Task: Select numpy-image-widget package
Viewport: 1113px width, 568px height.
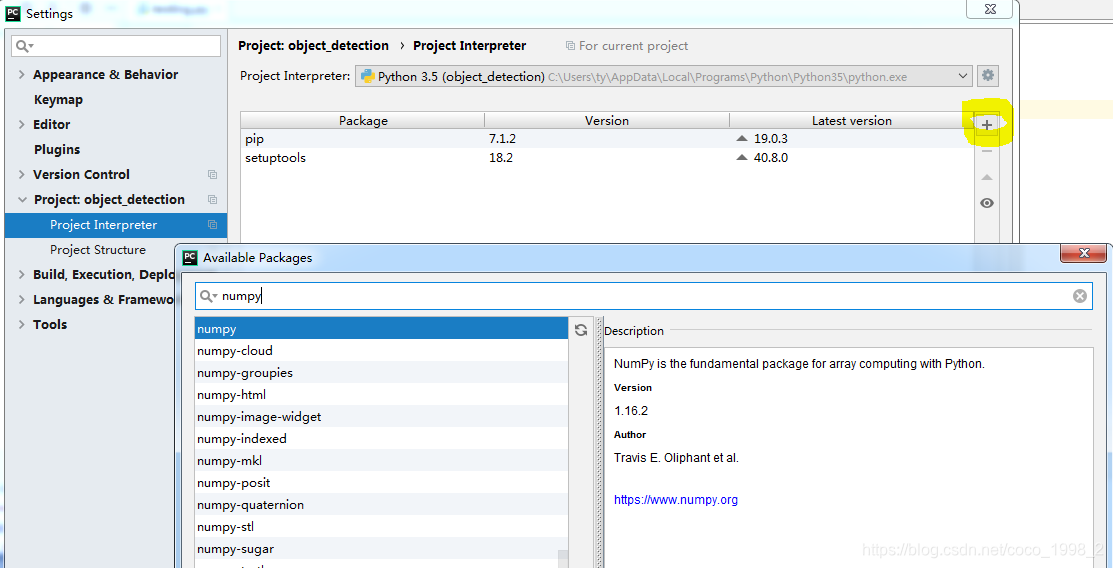Action: (x=382, y=417)
